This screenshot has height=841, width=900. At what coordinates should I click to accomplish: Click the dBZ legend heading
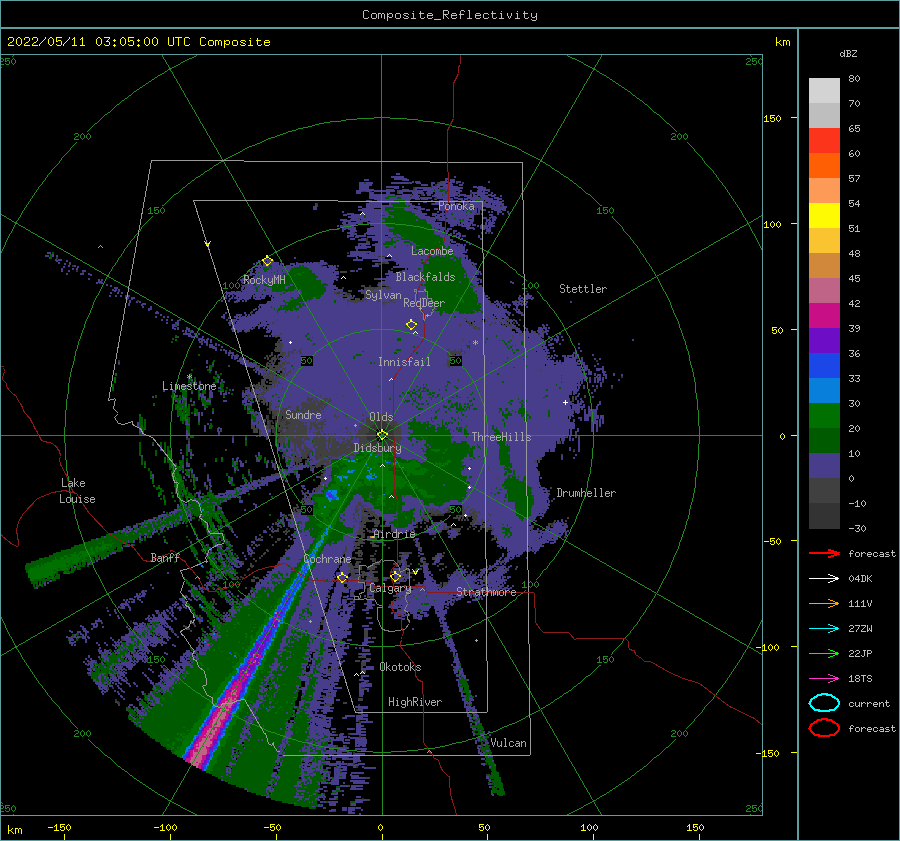click(848, 53)
